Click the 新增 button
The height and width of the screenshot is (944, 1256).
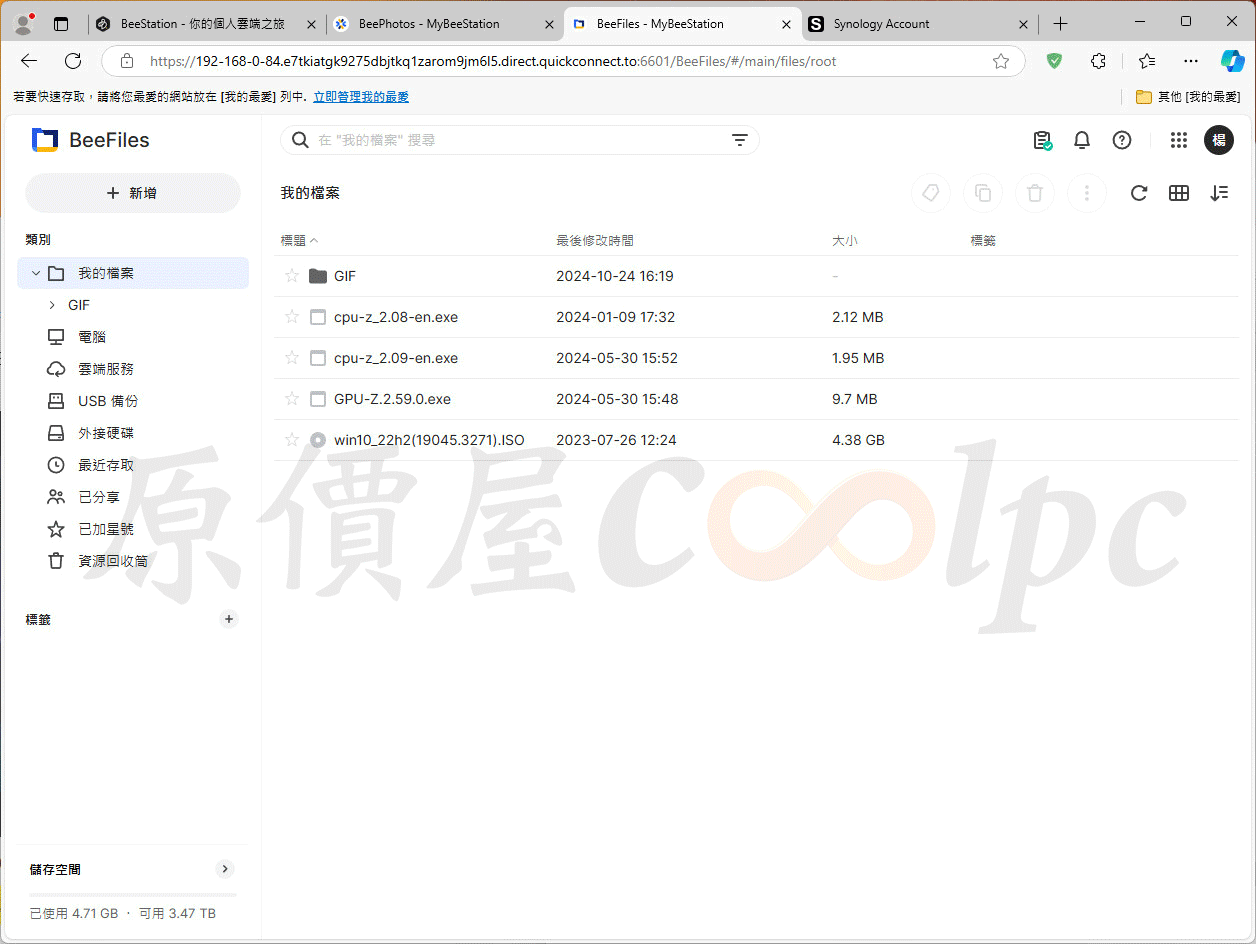(133, 193)
